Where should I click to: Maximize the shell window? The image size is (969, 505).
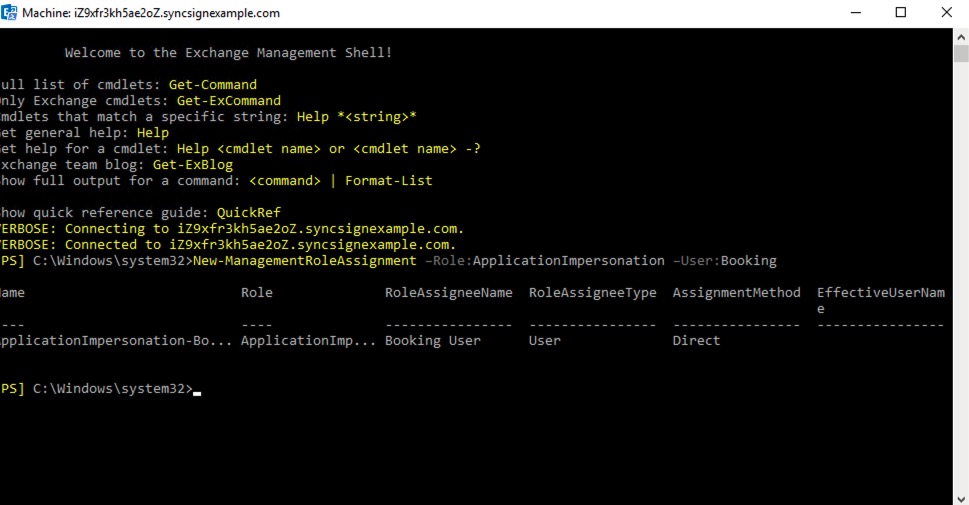(x=901, y=12)
